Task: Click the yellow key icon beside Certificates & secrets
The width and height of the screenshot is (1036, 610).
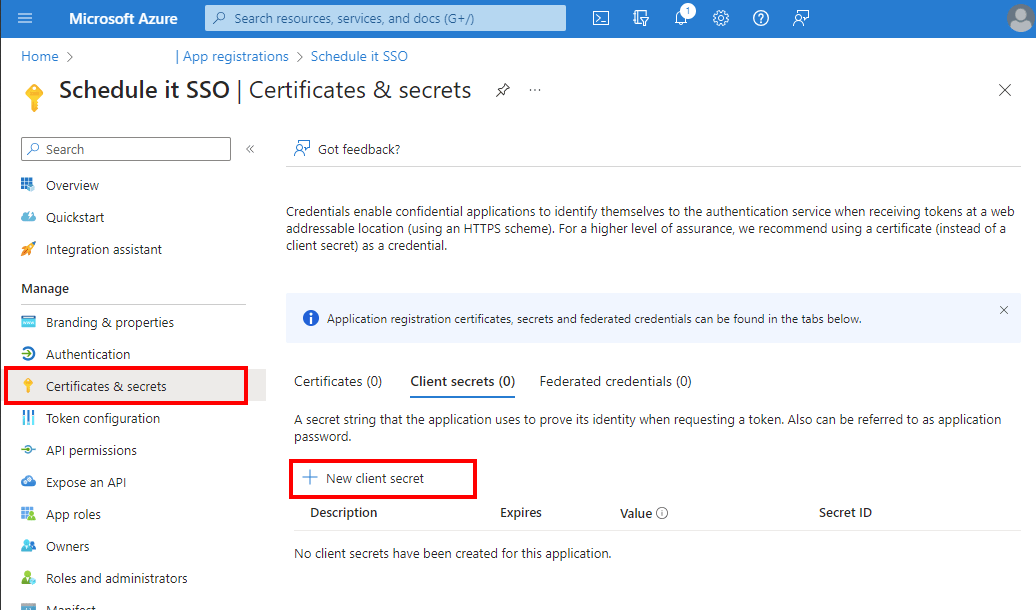Action: coord(28,385)
